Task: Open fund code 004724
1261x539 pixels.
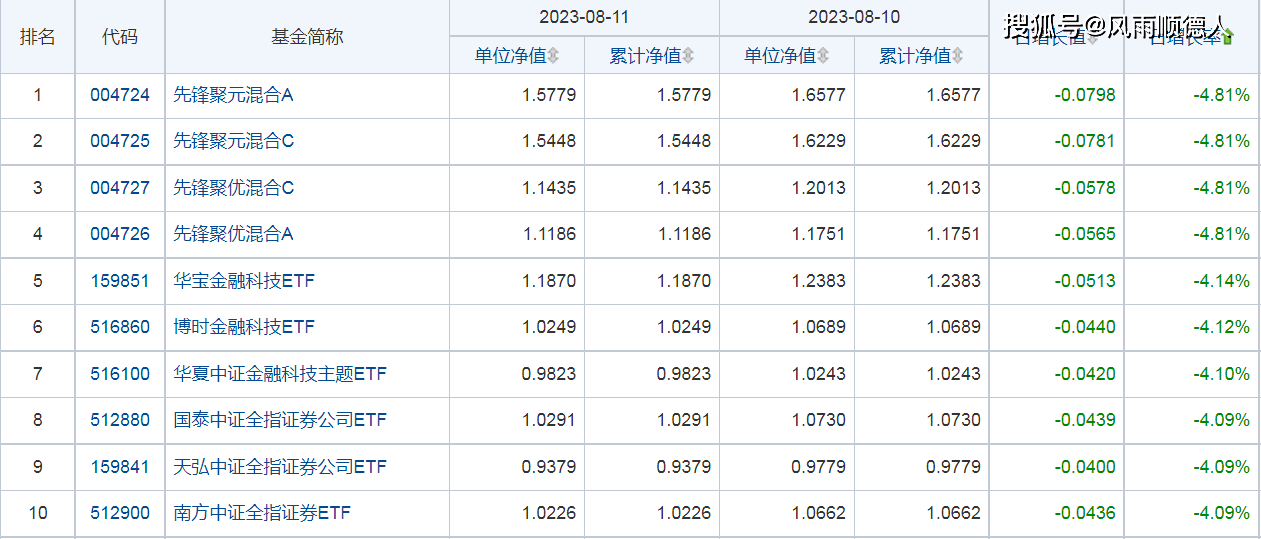Action: coord(120,96)
